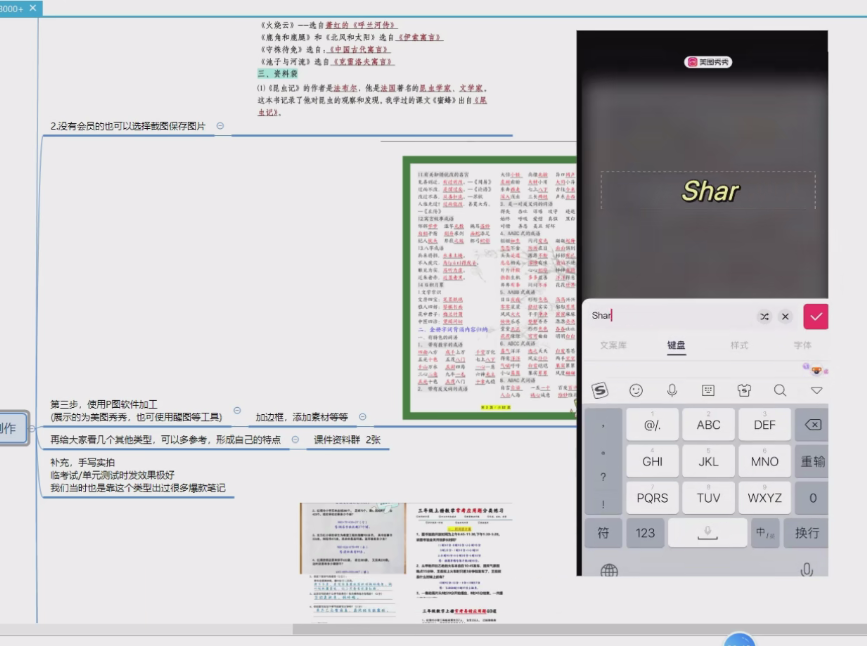Switch to the 123 numeric keypad
867x646 pixels.
[645, 533]
